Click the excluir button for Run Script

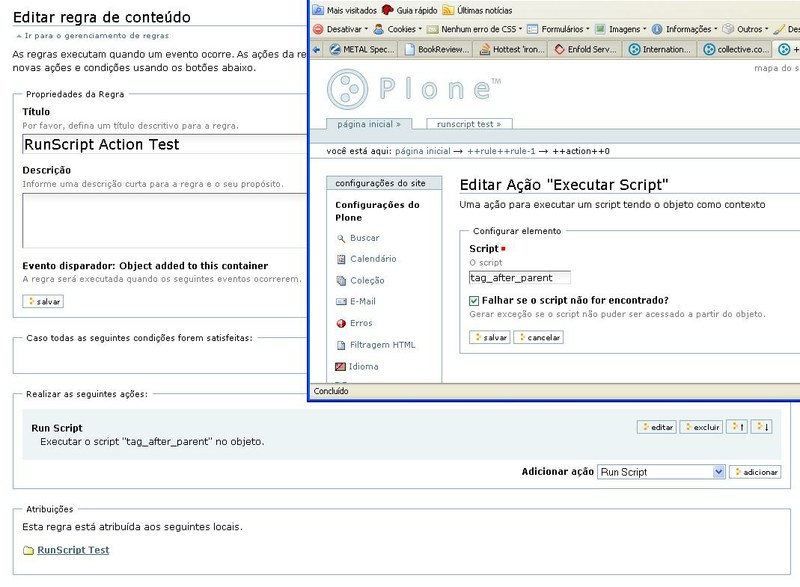(701, 427)
